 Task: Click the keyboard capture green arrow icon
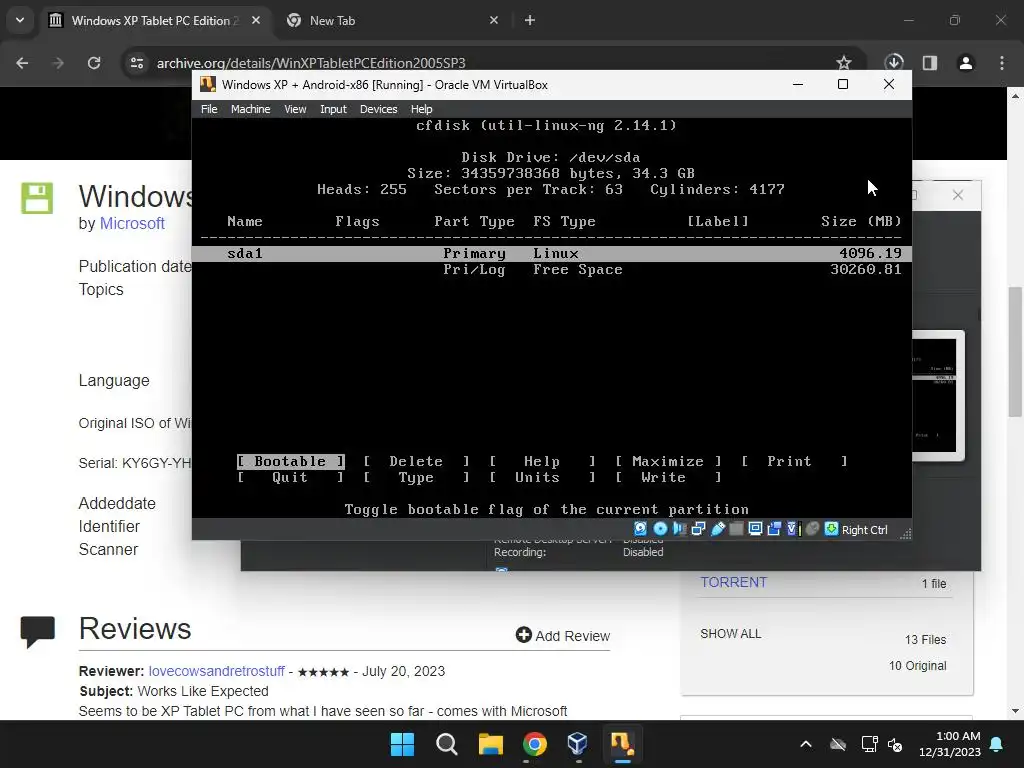click(831, 529)
